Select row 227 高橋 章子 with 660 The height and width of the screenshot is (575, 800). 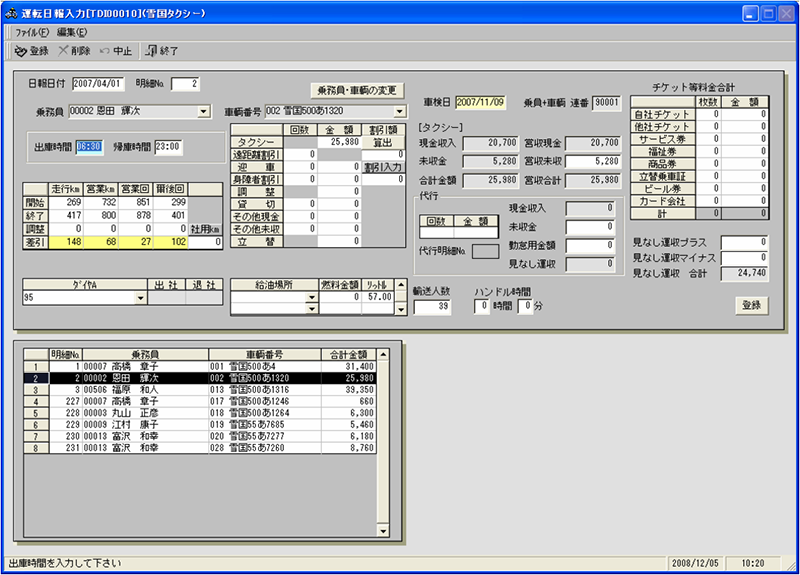point(200,402)
